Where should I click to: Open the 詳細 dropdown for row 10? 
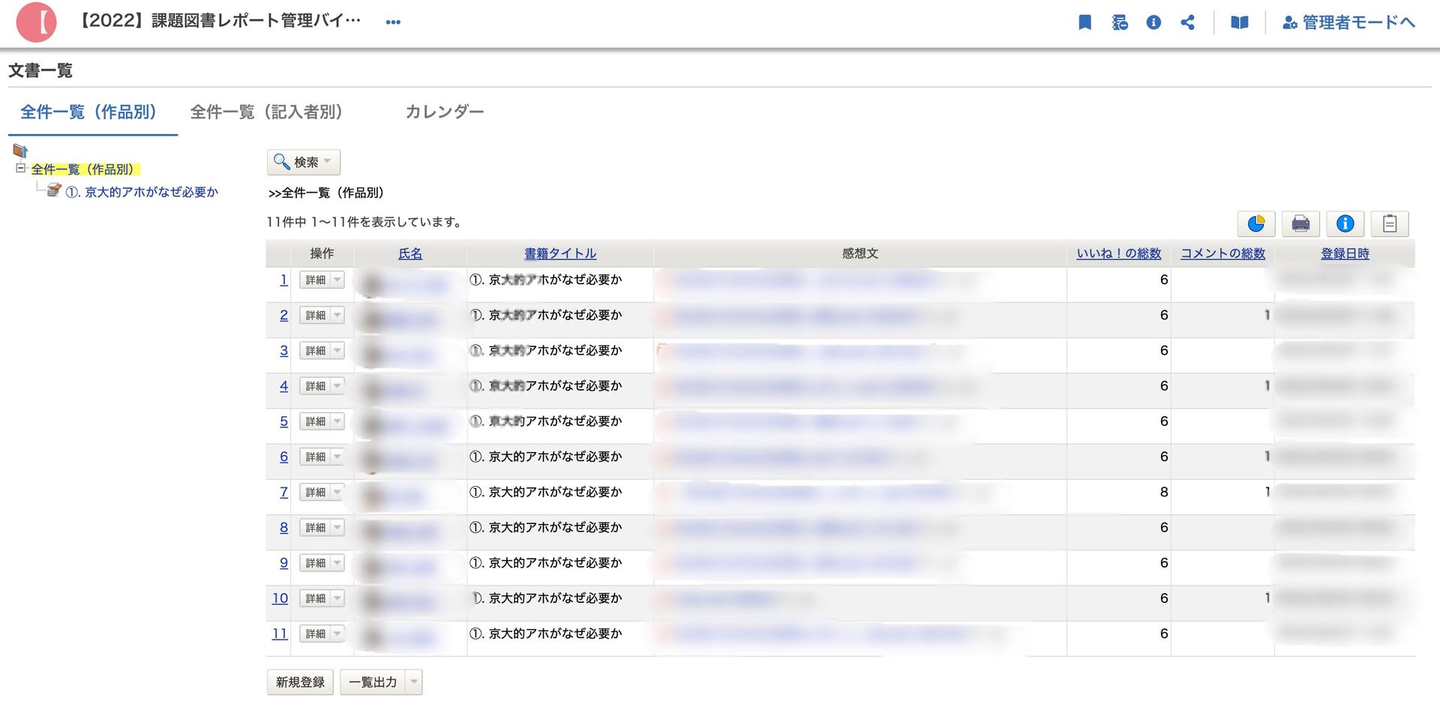[337, 599]
